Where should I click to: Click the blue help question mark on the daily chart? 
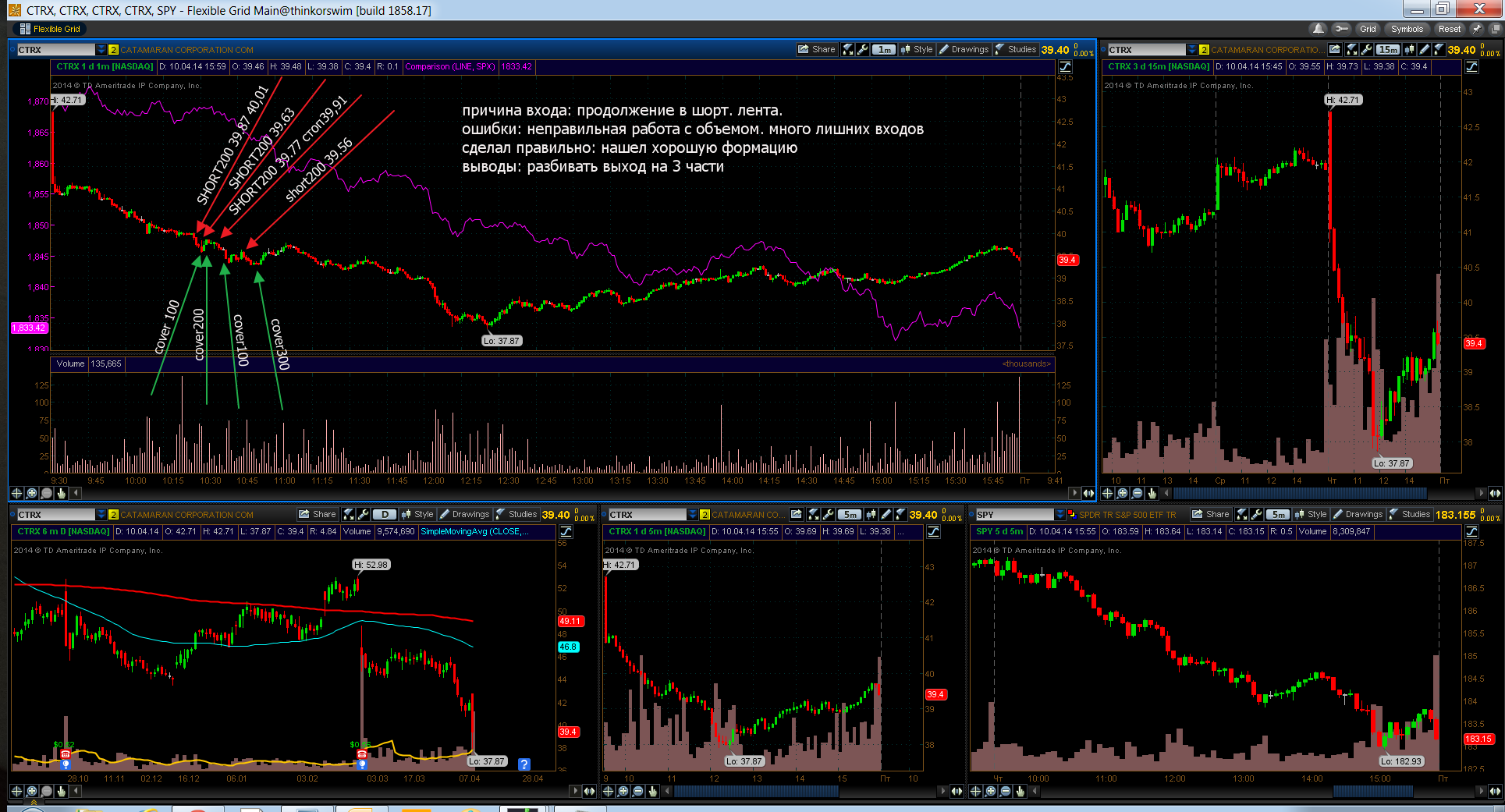pyautogui.click(x=524, y=764)
